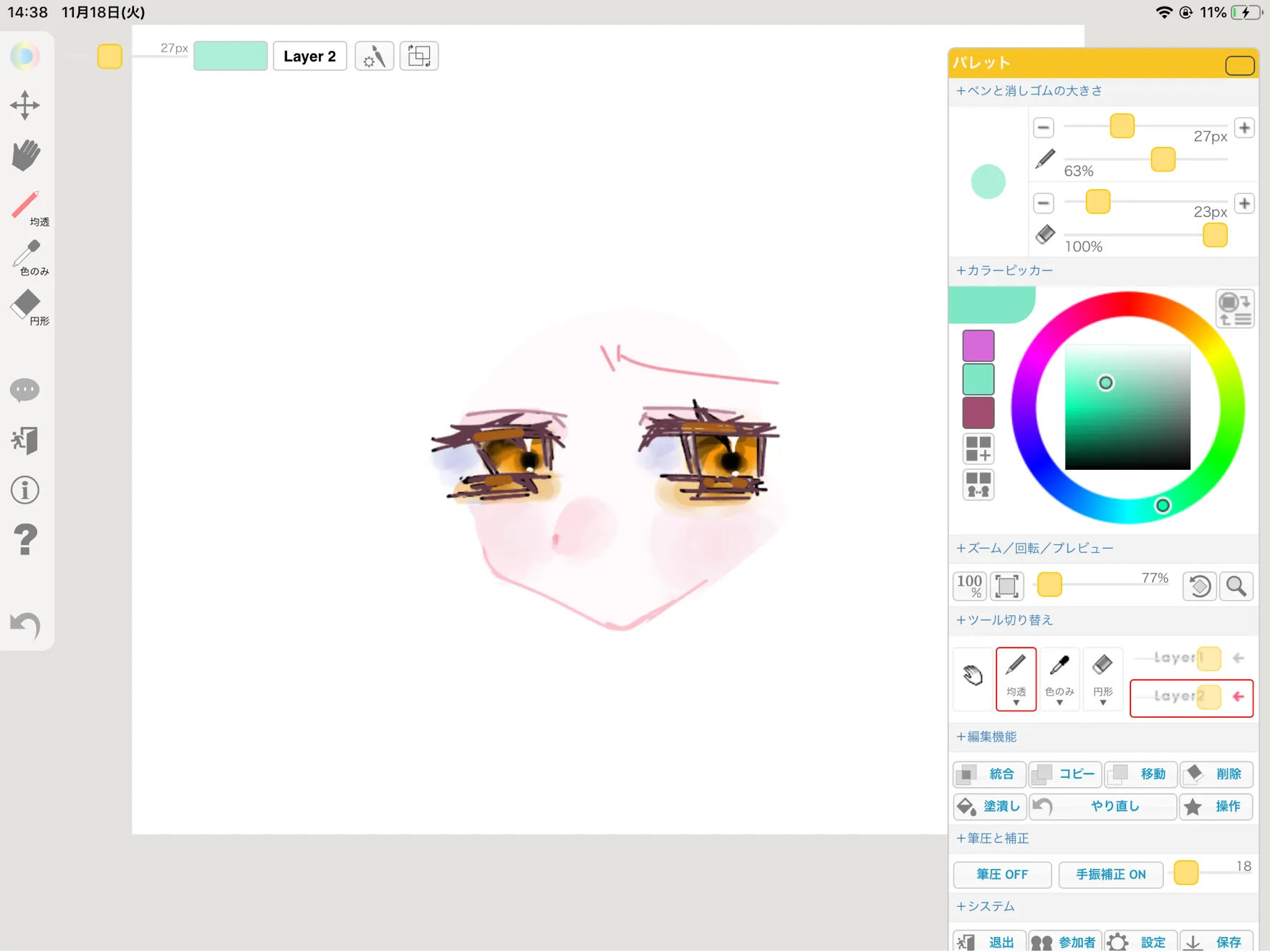Open the 操作 operations button
Image resolution: width=1270 pixels, height=952 pixels.
1216,807
